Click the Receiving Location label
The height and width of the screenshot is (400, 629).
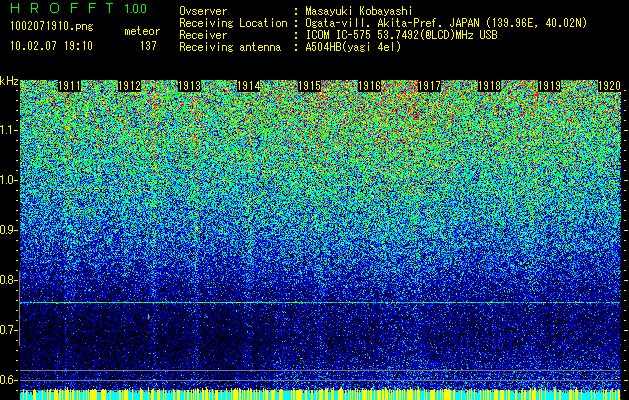pyautogui.click(x=233, y=23)
